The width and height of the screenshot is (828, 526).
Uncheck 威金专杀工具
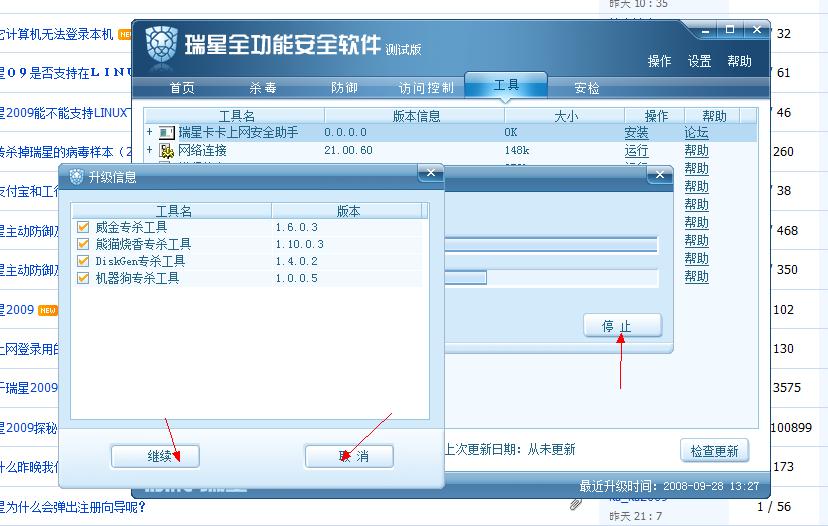[x=83, y=227]
